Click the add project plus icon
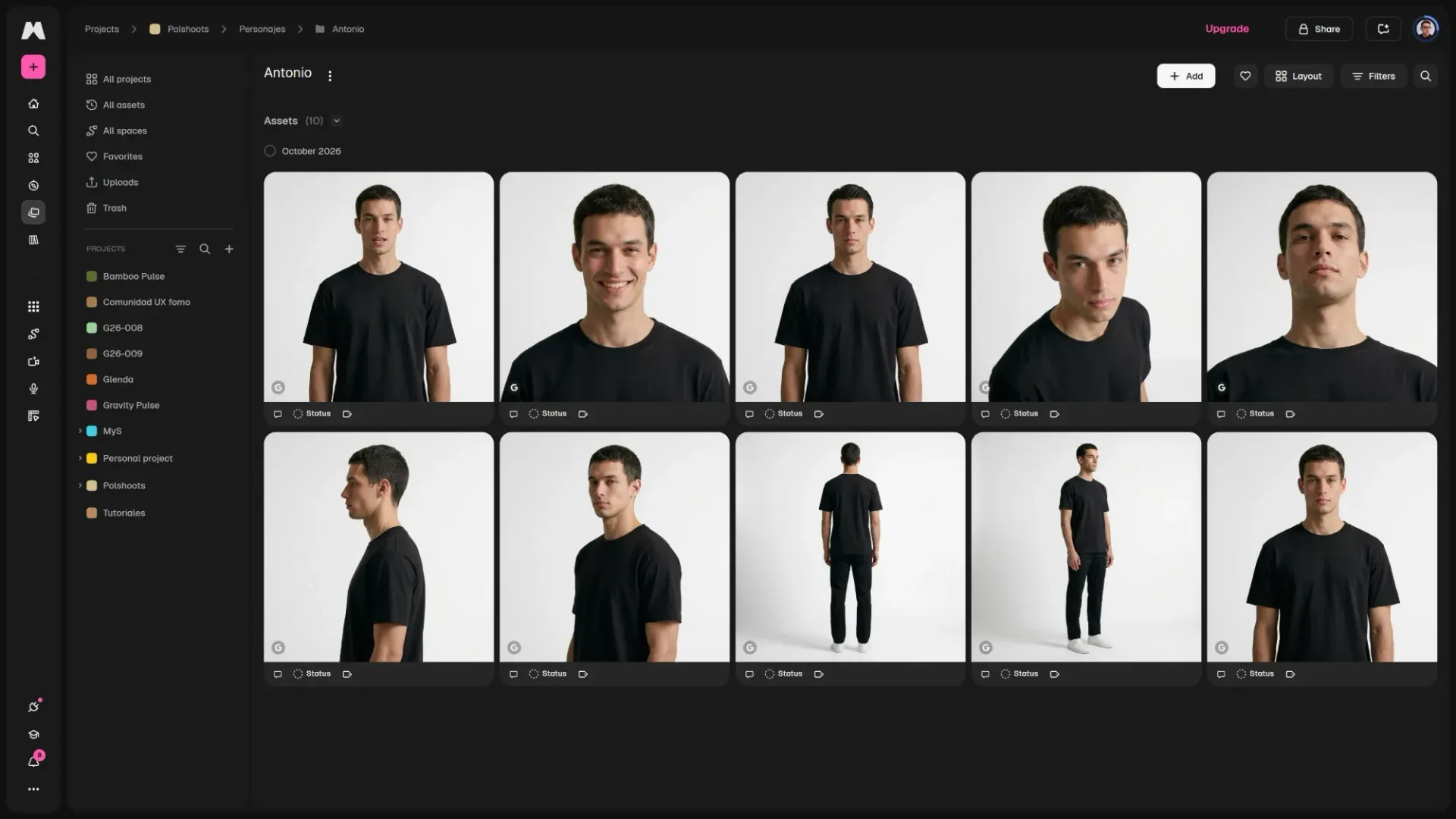Viewport: 1456px width, 819px height. coord(229,249)
